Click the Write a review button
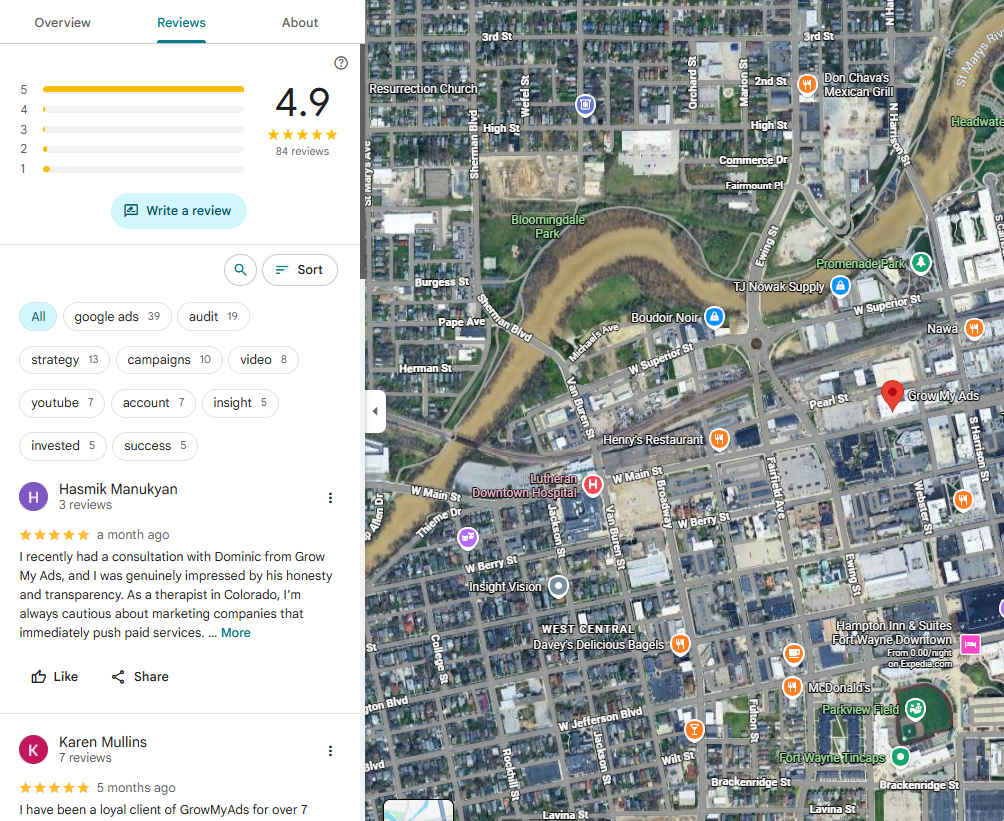Screen dimensions: 1004x821 (179, 211)
